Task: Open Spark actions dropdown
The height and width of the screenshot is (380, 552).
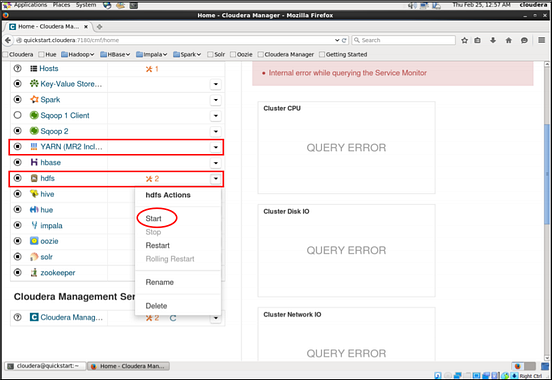Action: point(215,100)
